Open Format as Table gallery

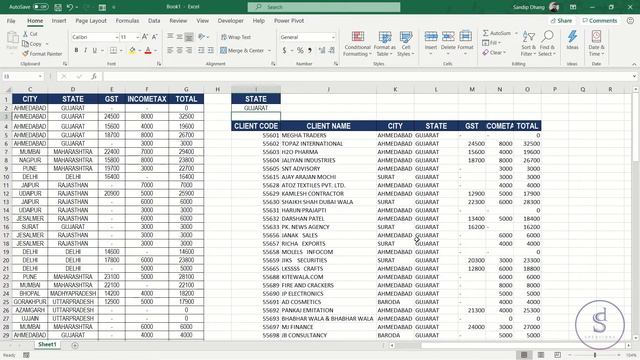click(384, 43)
